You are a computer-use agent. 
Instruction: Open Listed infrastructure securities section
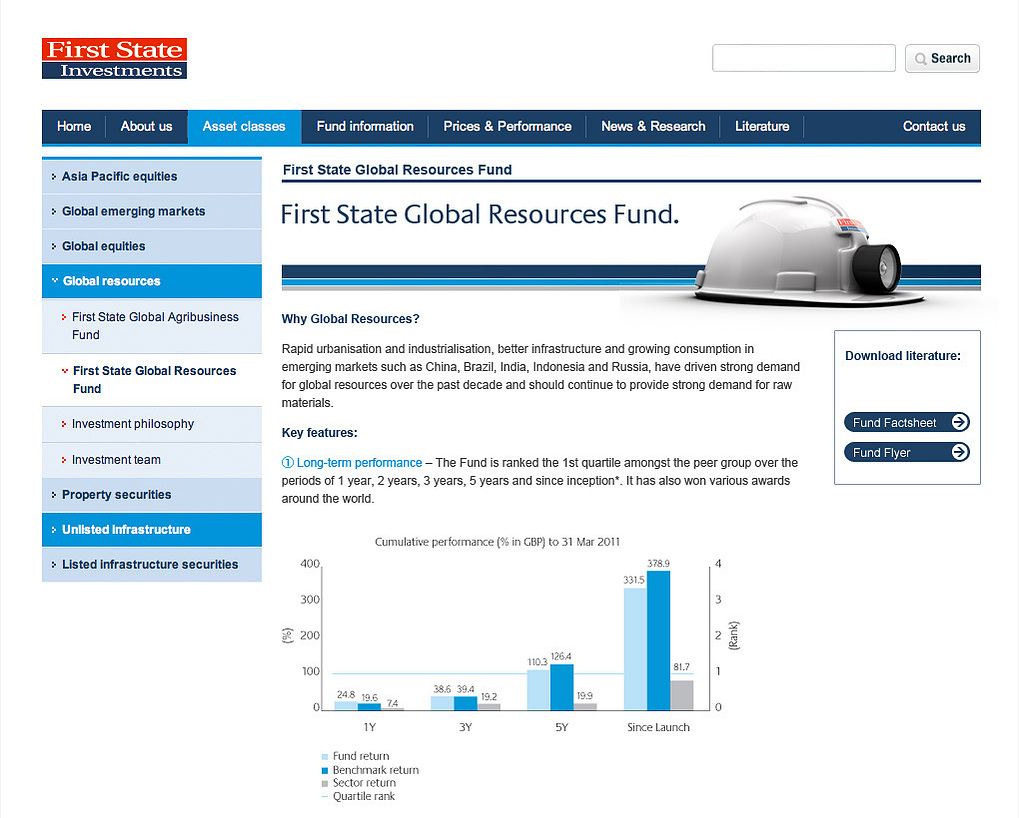coord(152,565)
